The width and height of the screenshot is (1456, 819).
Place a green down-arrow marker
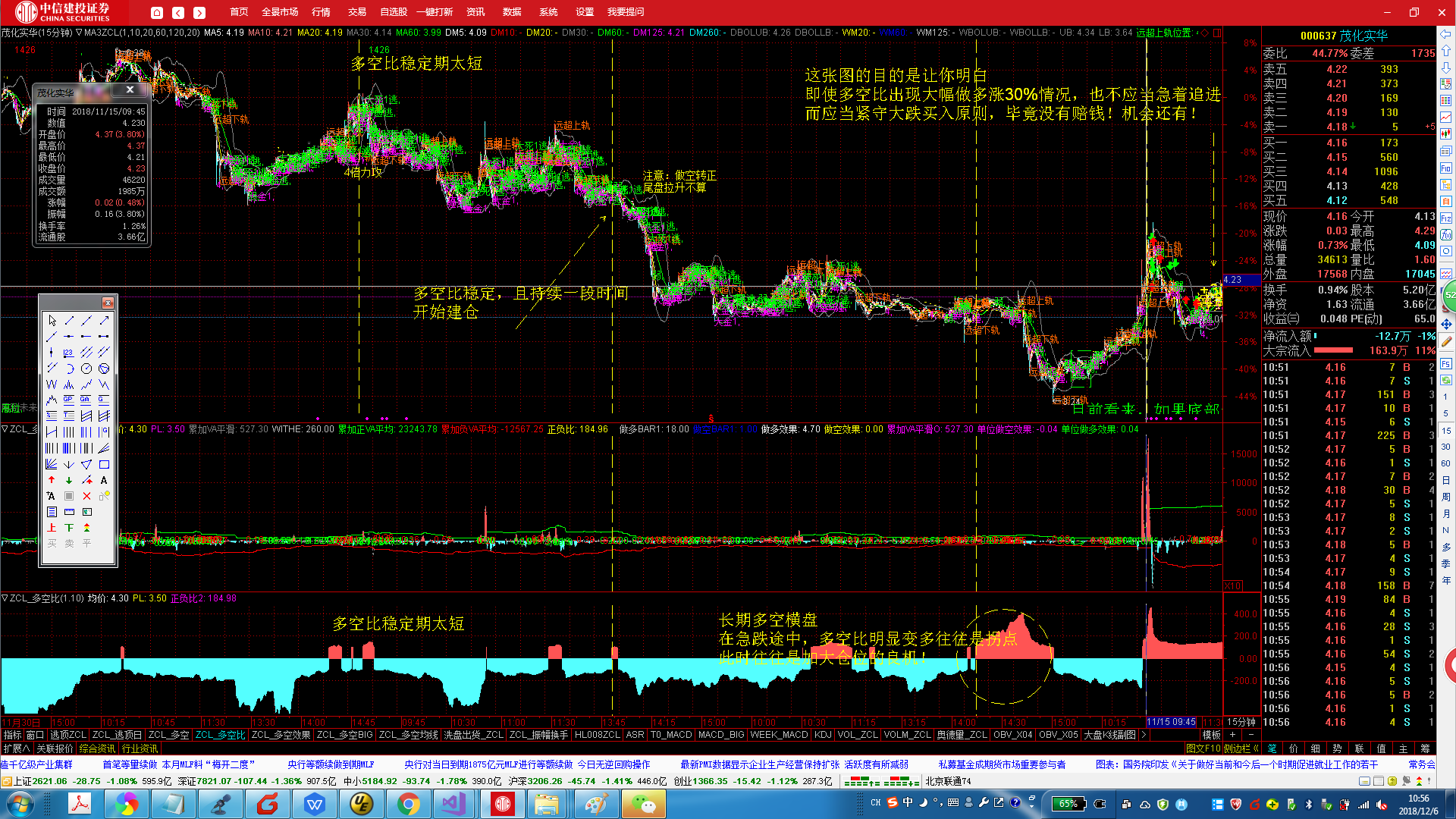pos(69,480)
